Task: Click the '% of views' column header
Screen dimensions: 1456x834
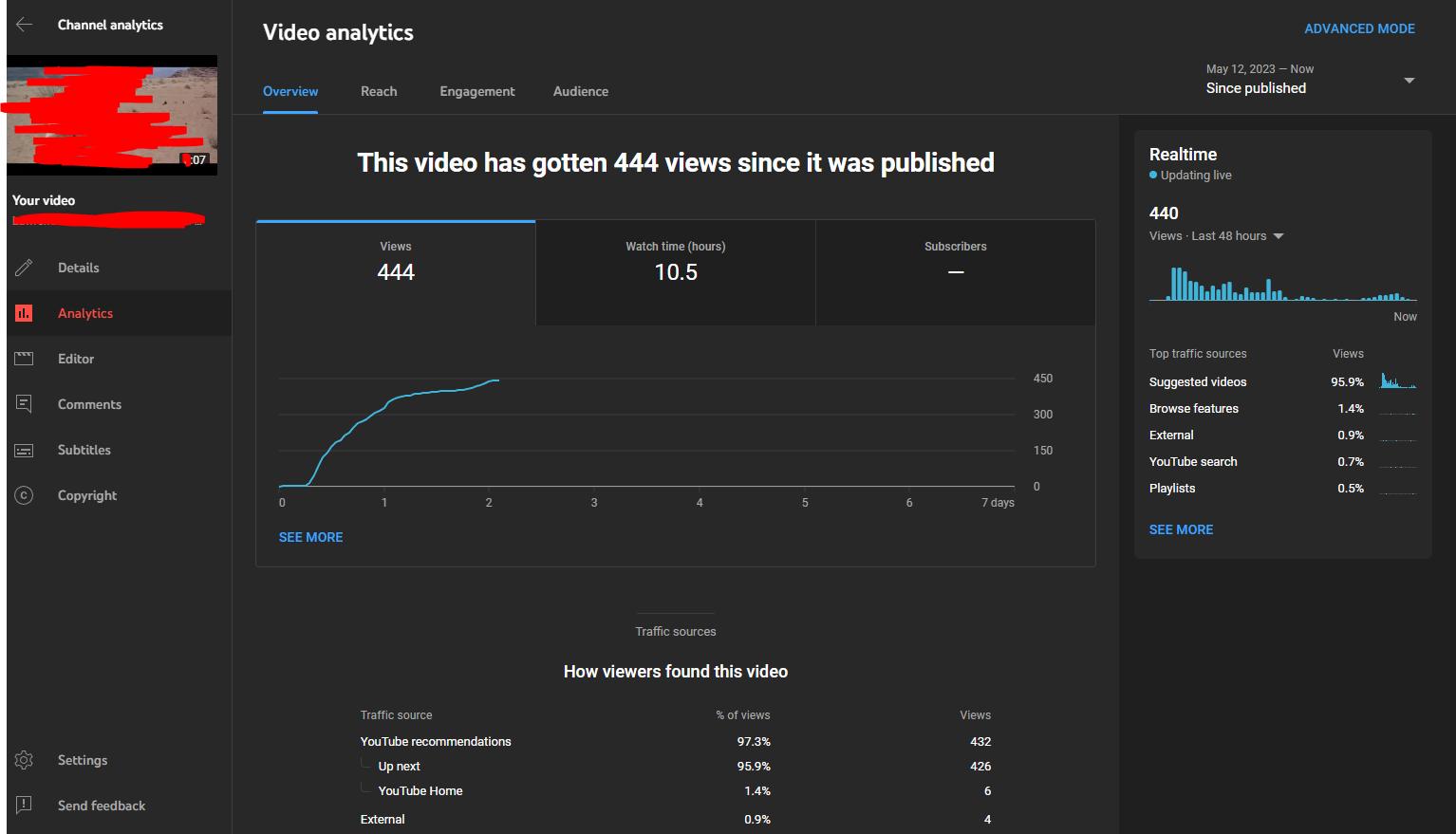Action: pos(743,715)
